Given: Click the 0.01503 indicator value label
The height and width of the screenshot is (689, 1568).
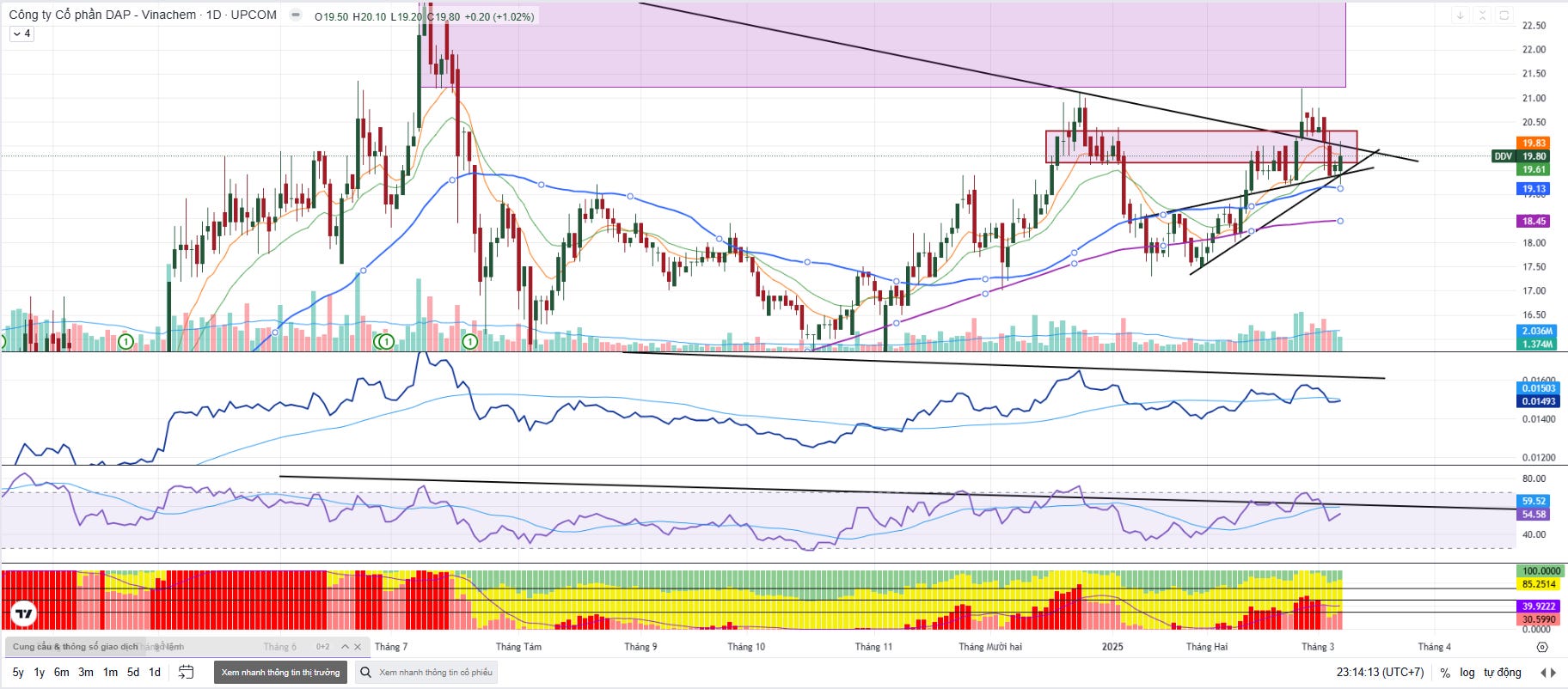Looking at the screenshot, I should click(1537, 388).
